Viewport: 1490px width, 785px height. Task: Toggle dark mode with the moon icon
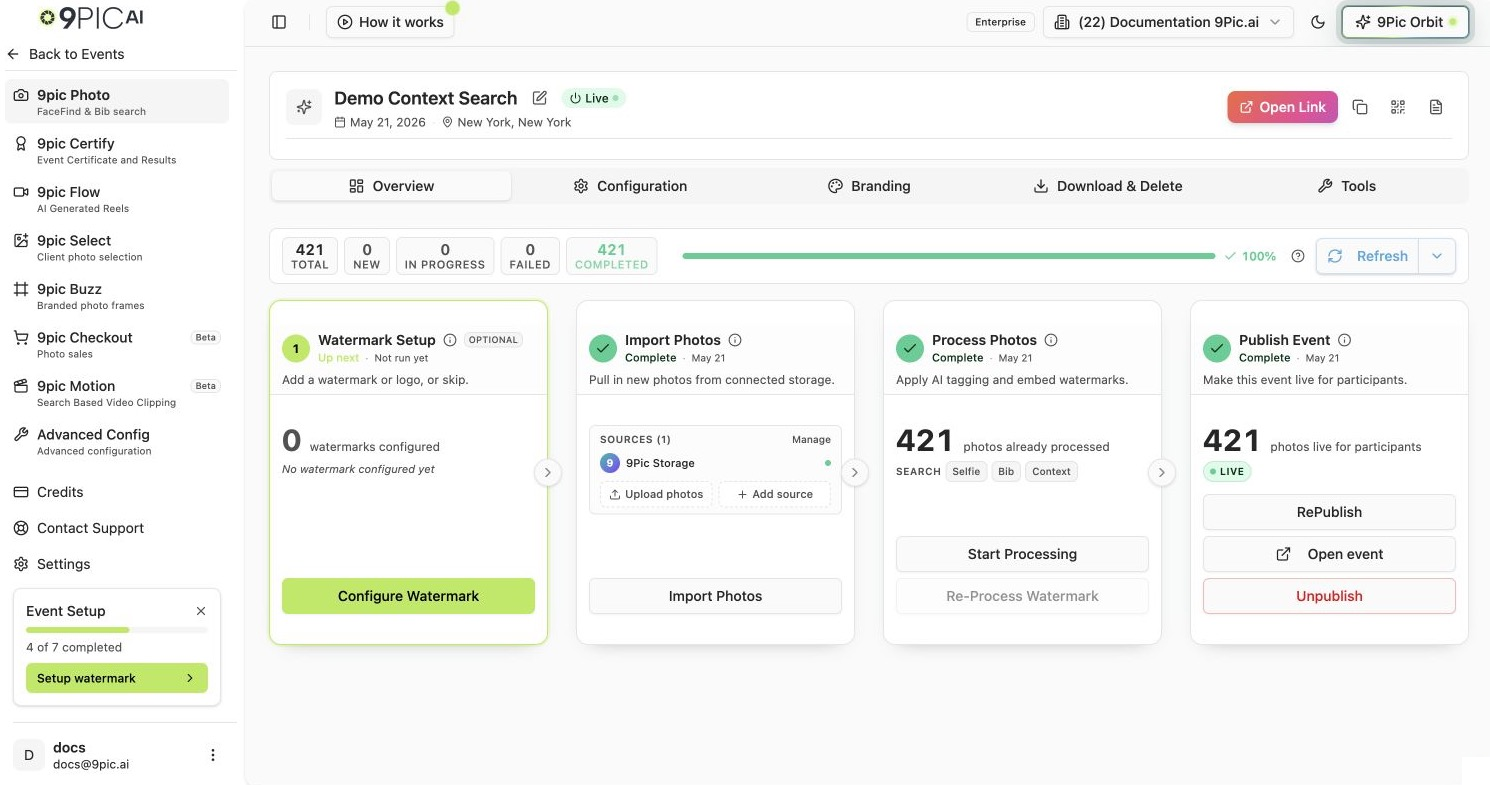(x=1318, y=22)
